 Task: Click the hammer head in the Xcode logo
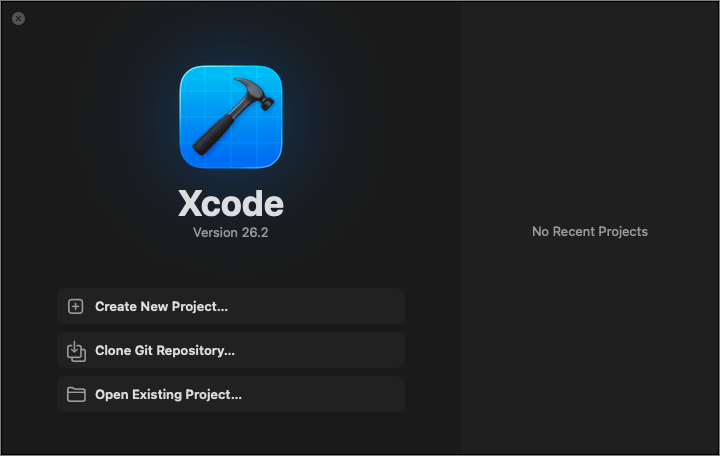tap(254, 92)
